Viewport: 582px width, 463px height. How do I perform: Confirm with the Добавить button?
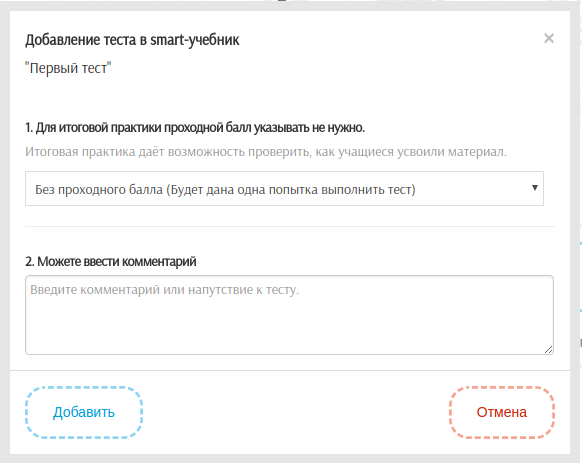(84, 412)
